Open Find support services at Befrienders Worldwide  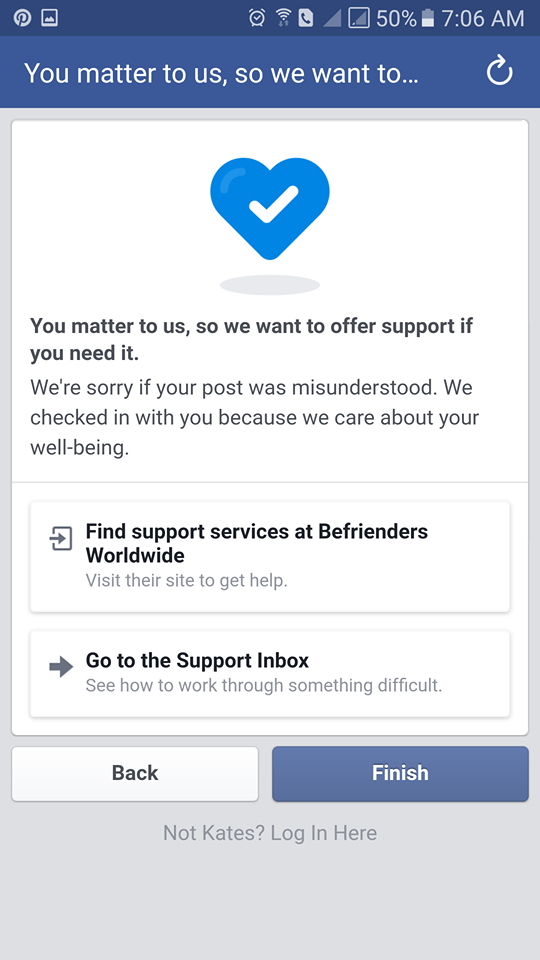pyautogui.click(x=270, y=557)
